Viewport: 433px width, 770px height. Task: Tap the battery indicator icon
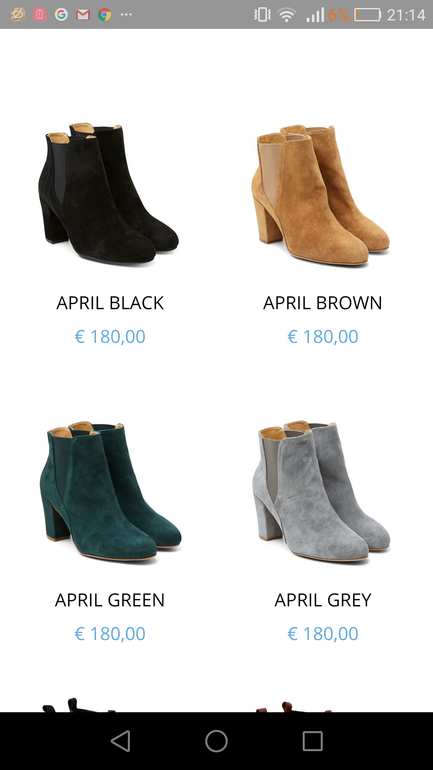368,15
